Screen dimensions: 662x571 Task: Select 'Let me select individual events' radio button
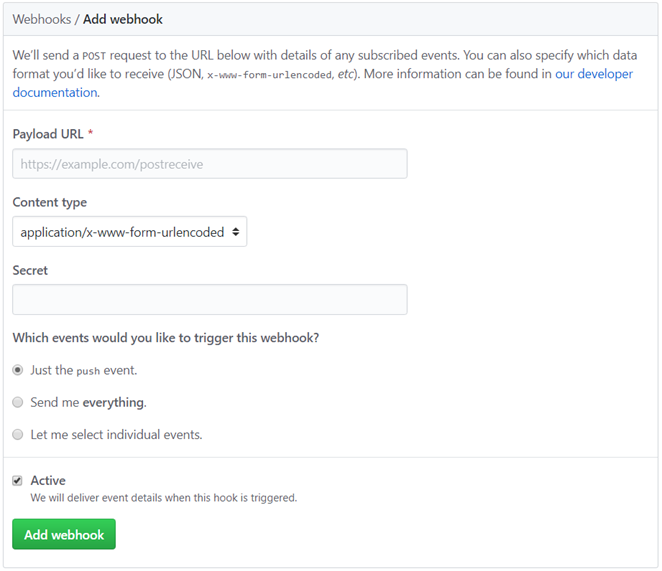[x=18, y=435]
